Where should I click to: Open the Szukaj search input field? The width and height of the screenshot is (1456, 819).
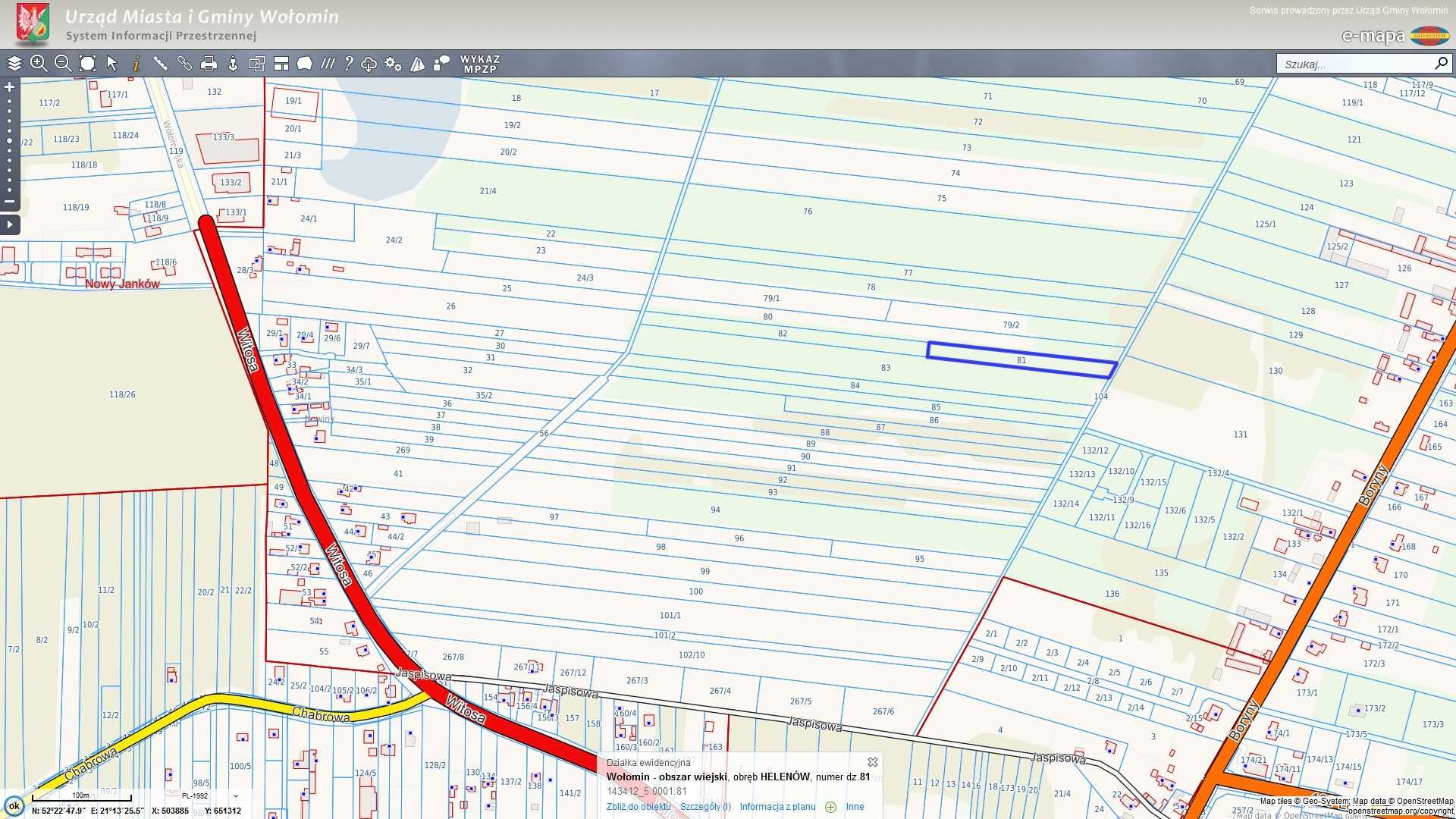click(1355, 64)
